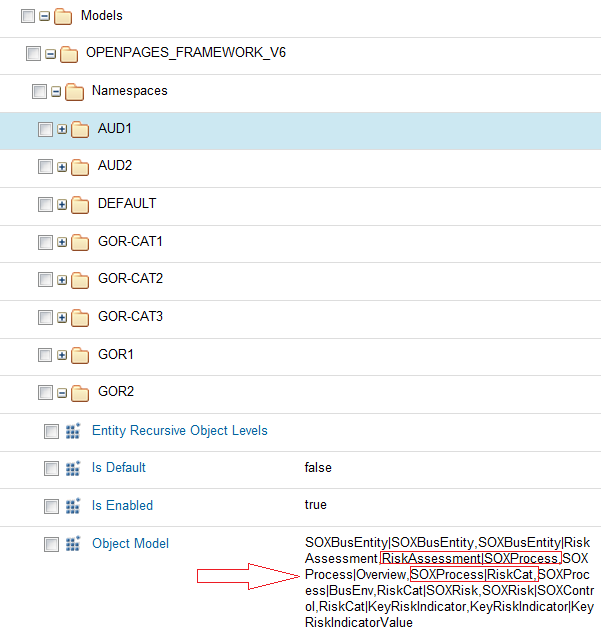Check the GOR2 checkbox

click(x=45, y=392)
